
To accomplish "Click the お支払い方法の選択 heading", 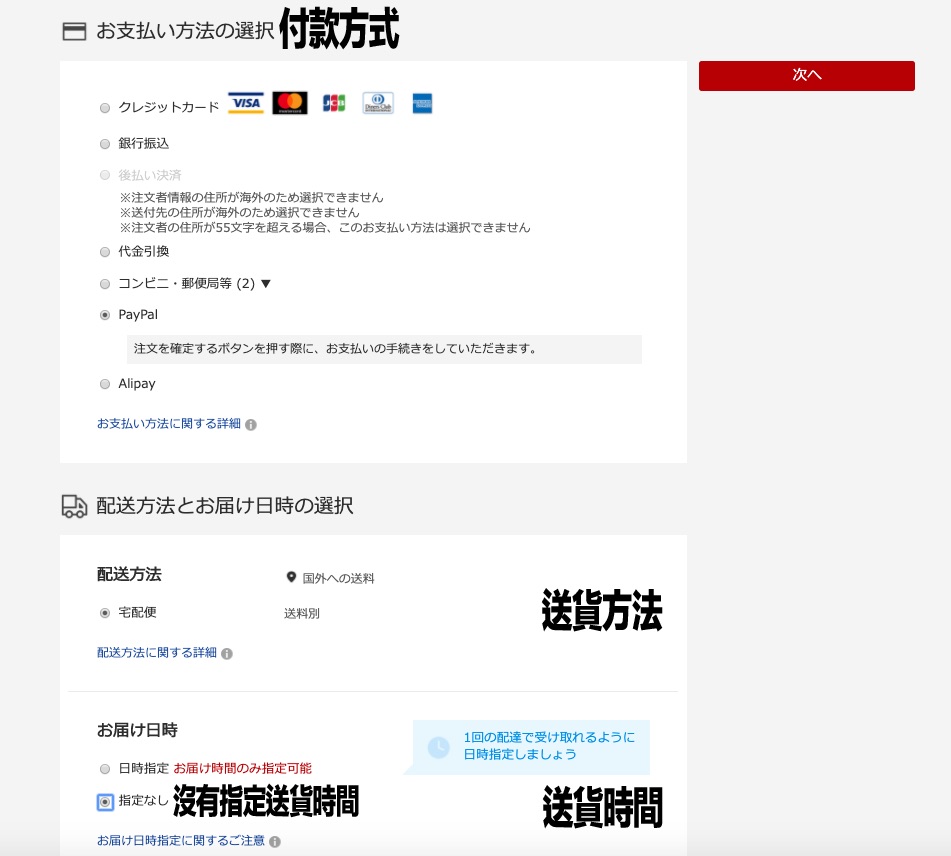I will [185, 30].
